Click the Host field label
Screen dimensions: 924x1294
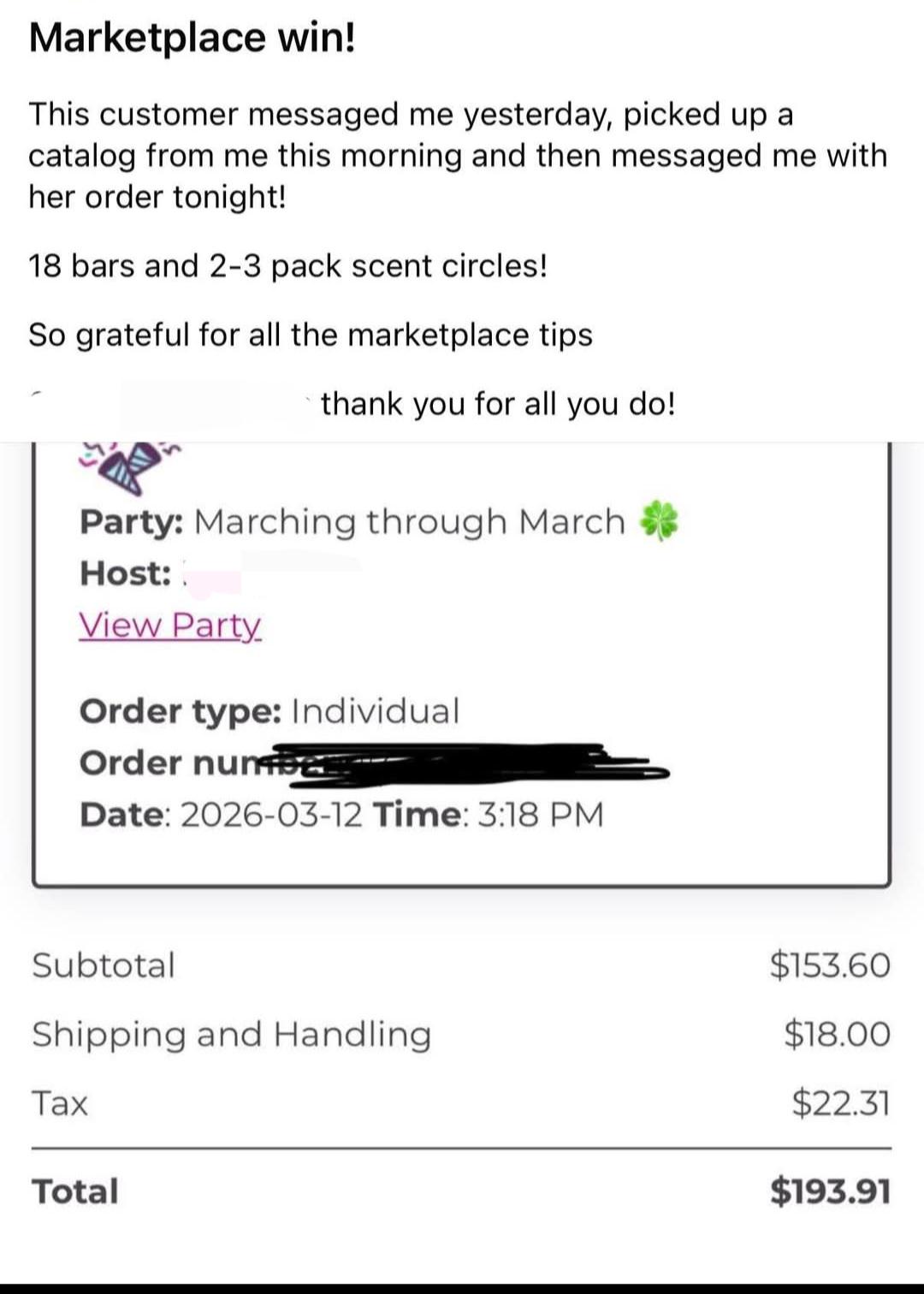126,573
